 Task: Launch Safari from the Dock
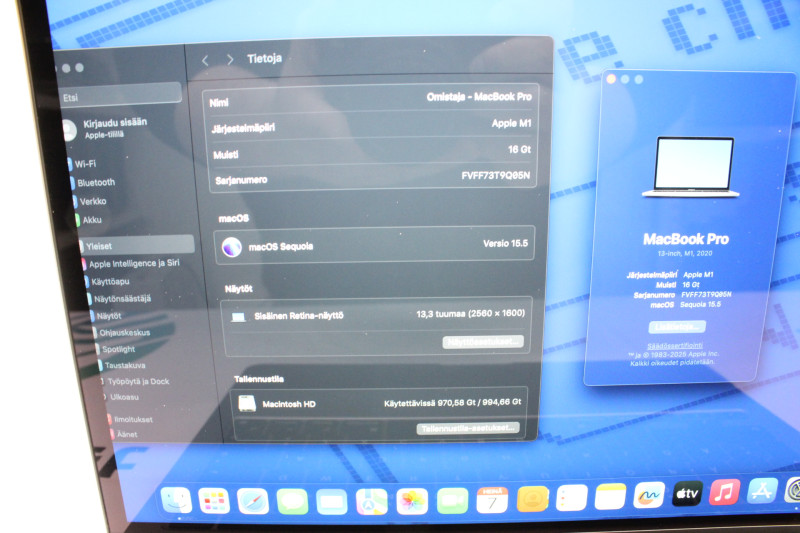pos(253,501)
